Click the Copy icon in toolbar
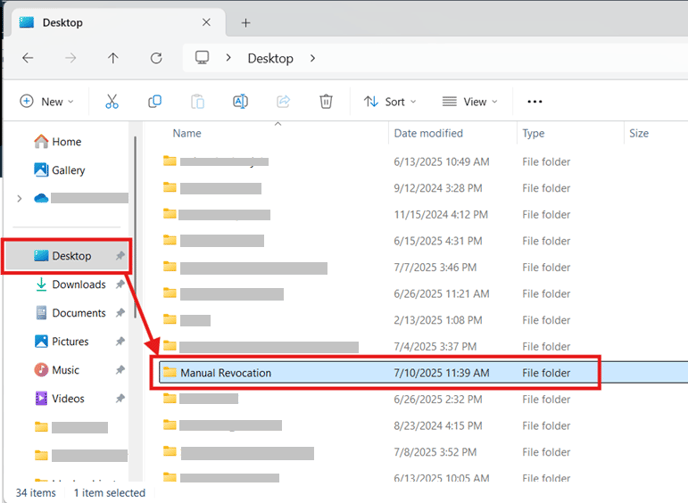This screenshot has height=503, width=688. click(155, 101)
